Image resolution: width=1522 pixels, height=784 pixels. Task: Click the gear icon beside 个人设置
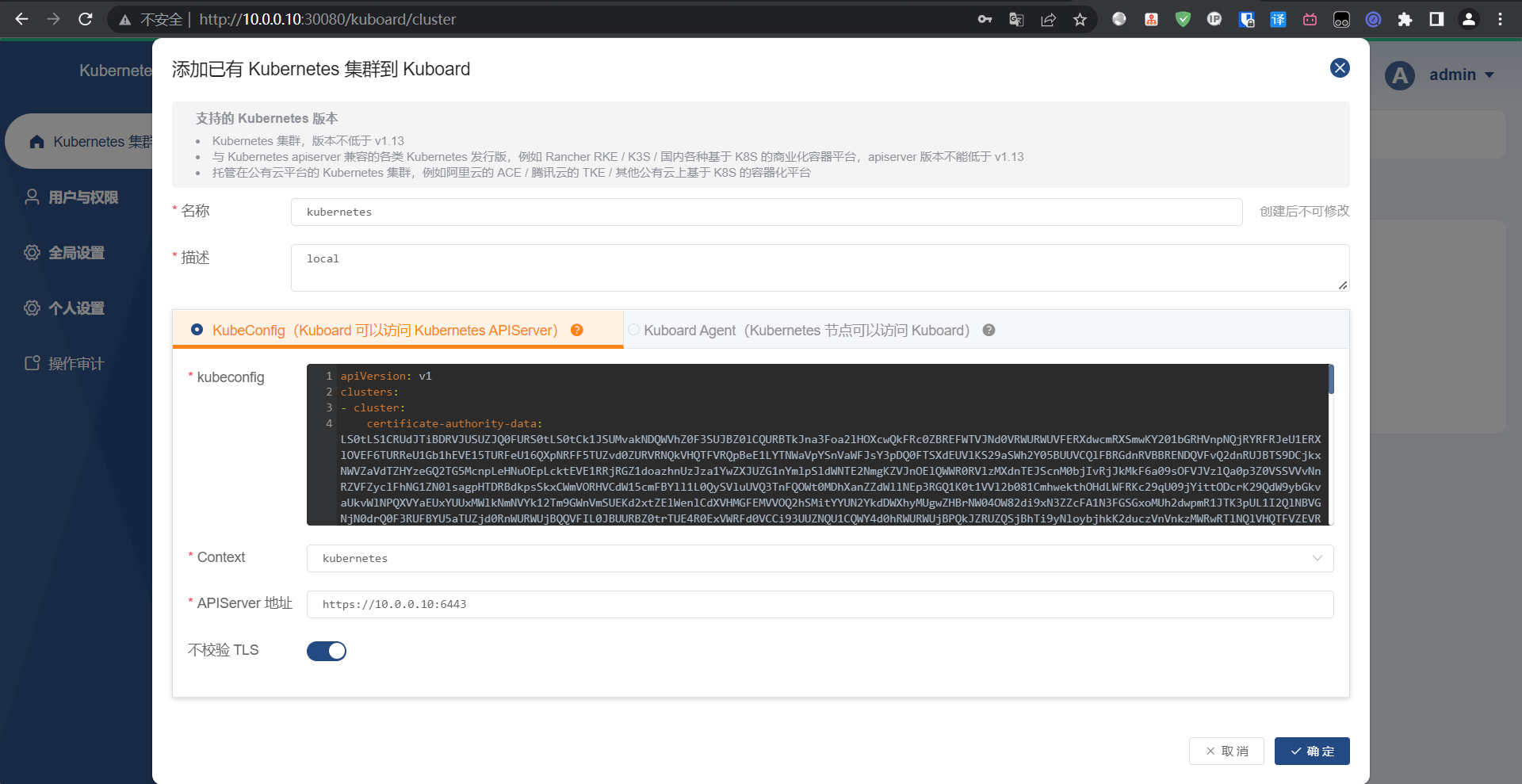click(x=32, y=308)
